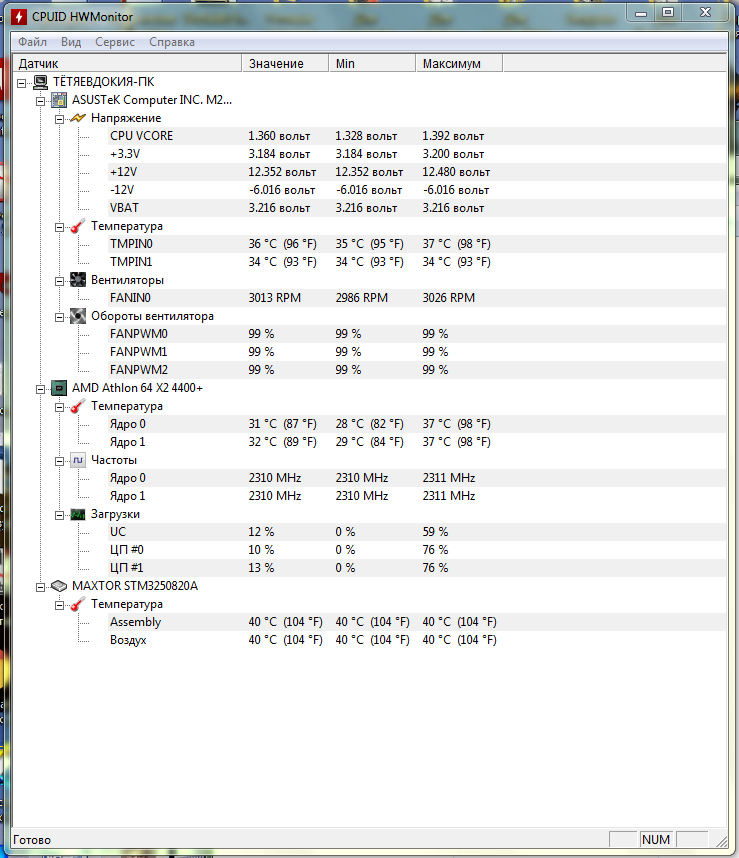Collapse the MAXTOR STM3250820A node
Viewport: 739px width, 858px height.
click(x=40, y=587)
